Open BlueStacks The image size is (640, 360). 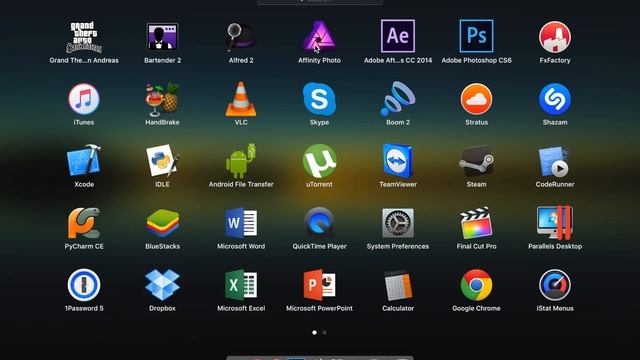click(x=162, y=223)
